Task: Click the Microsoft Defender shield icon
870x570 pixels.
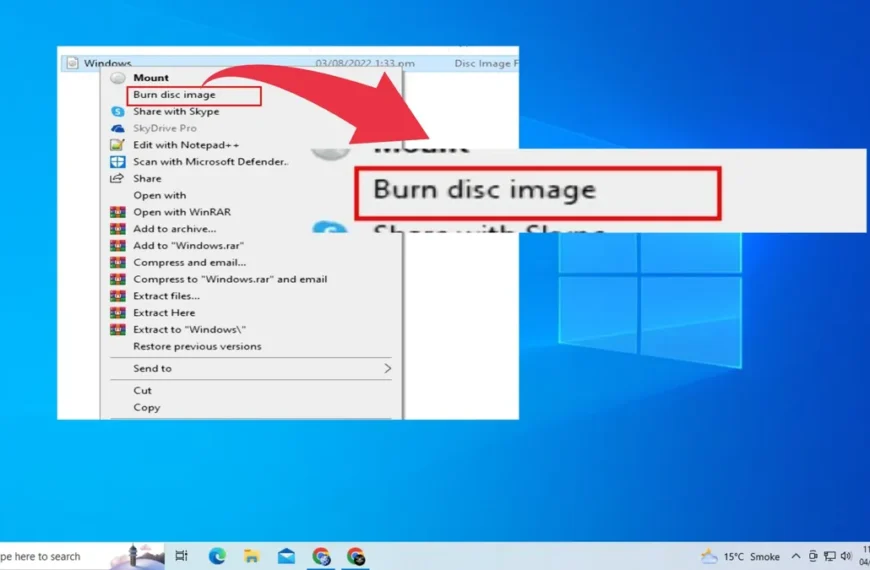Action: tap(118, 162)
